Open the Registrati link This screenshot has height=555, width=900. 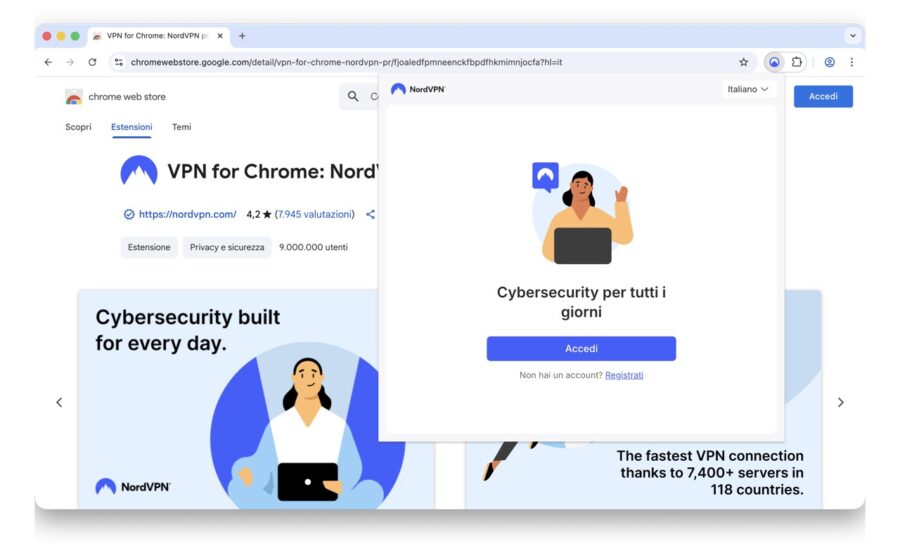624,375
